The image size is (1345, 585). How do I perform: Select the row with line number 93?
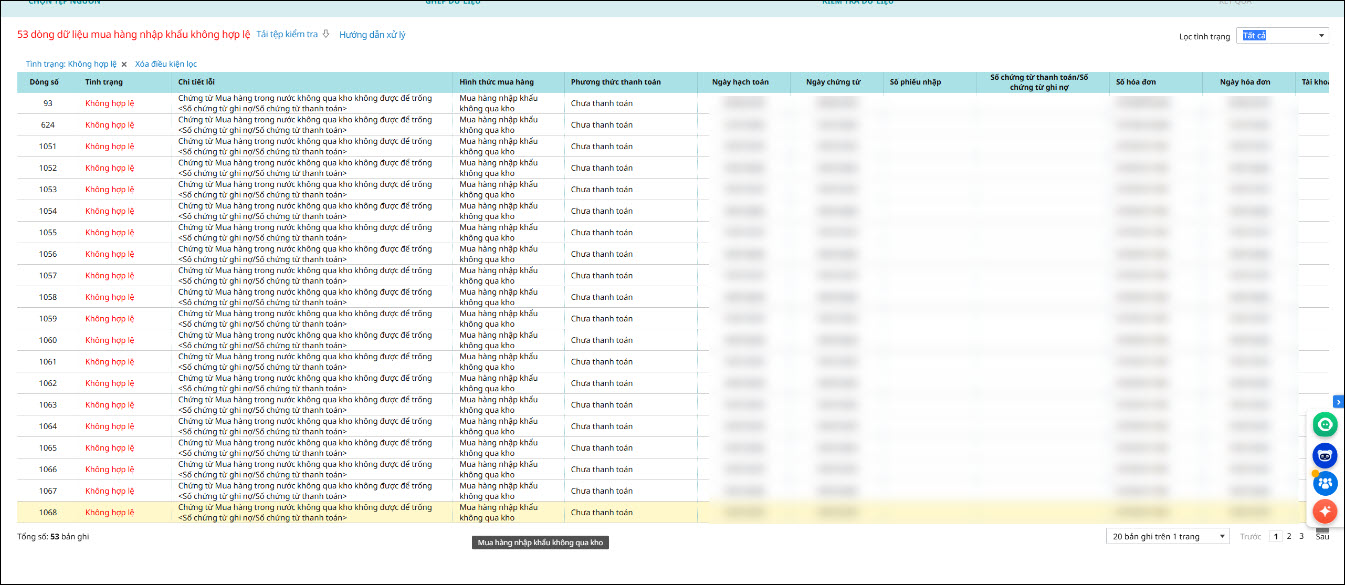tap(48, 103)
